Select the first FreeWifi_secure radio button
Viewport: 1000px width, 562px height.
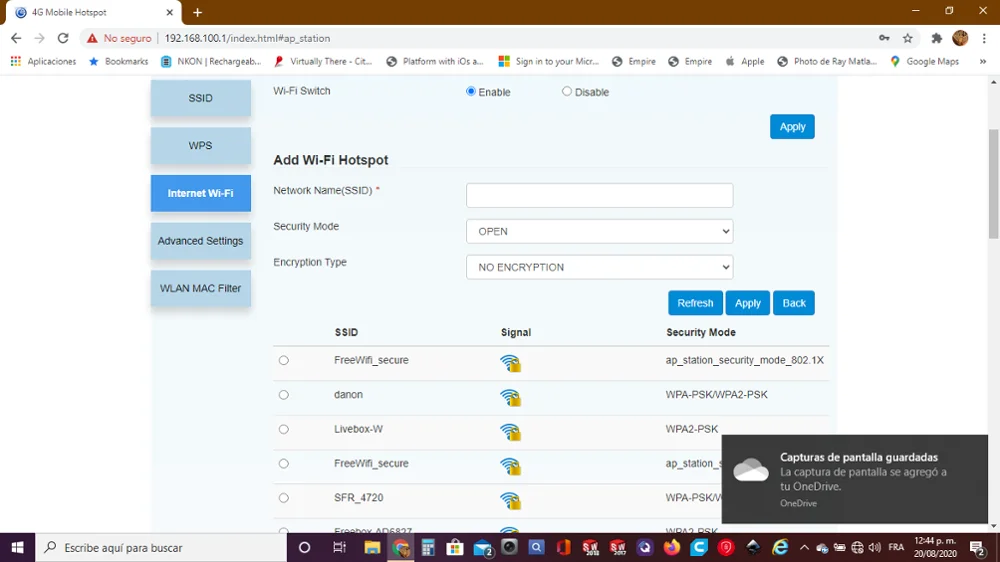(284, 360)
